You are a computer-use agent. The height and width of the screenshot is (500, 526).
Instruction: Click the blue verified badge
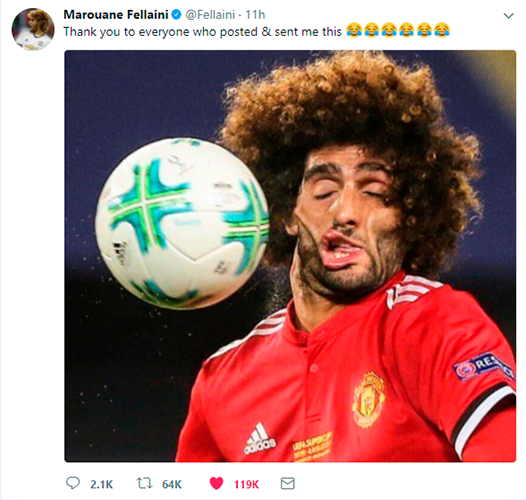[x=176, y=15]
